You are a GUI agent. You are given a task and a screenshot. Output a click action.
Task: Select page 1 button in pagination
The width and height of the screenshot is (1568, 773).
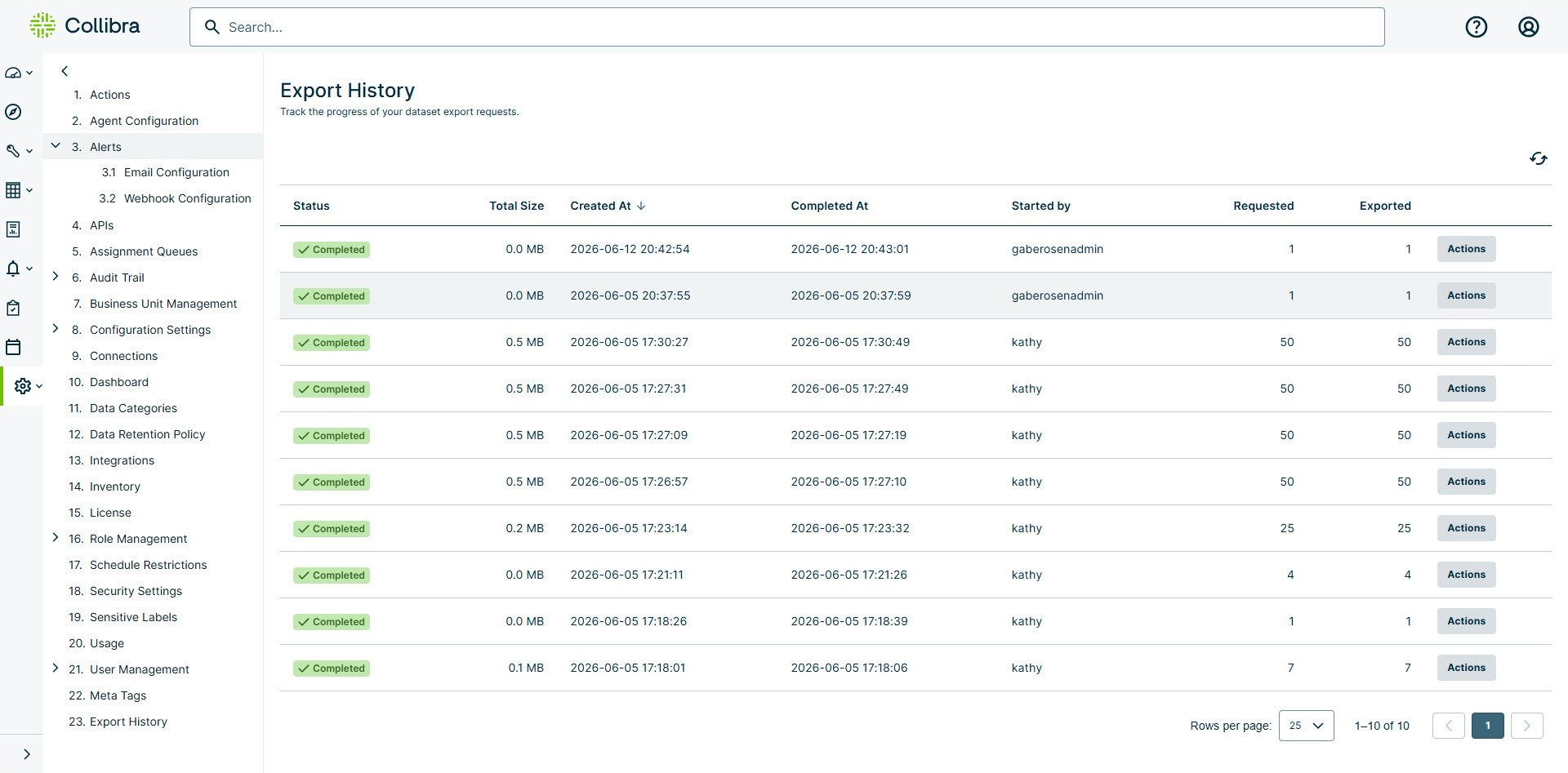click(x=1487, y=726)
